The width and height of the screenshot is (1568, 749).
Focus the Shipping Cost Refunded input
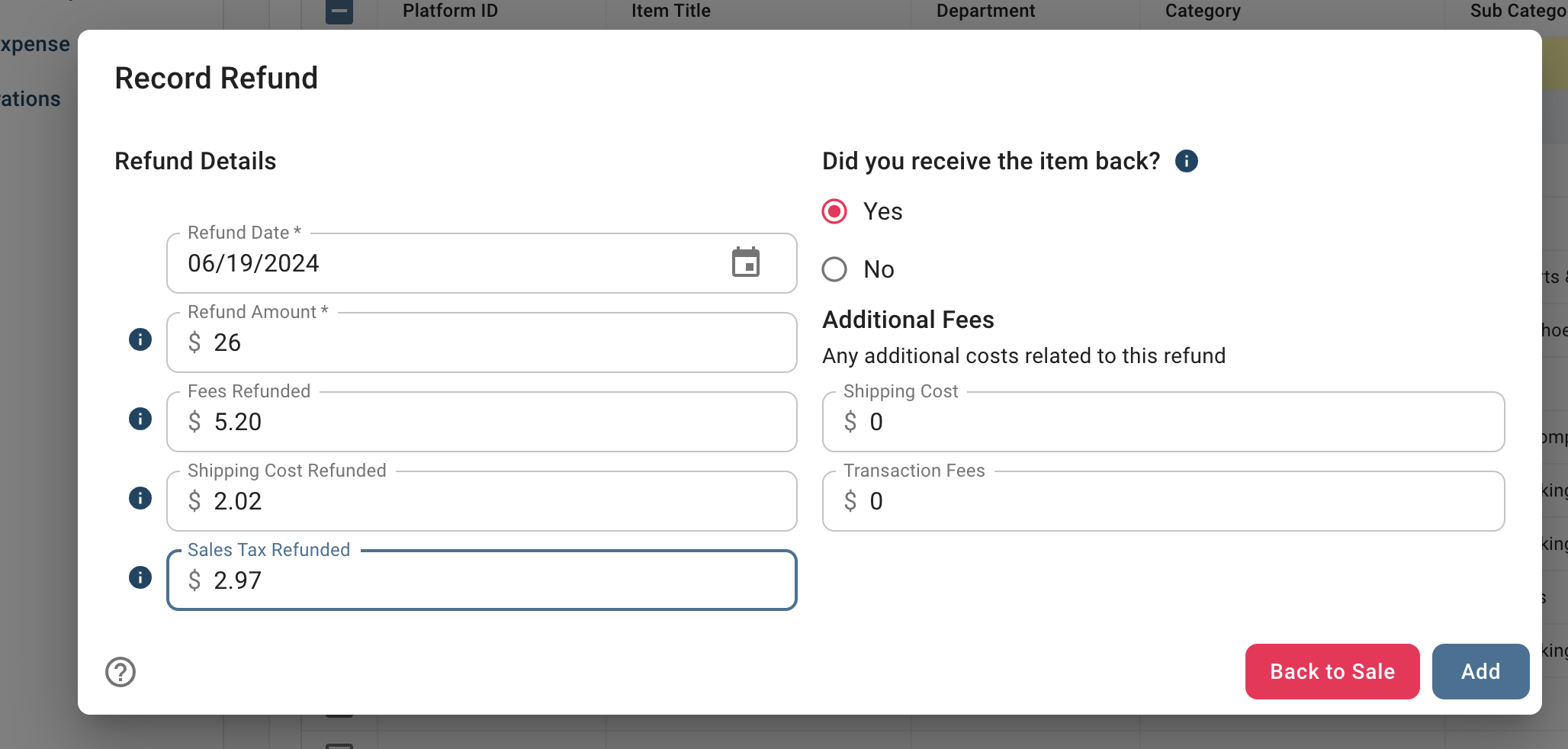[482, 501]
